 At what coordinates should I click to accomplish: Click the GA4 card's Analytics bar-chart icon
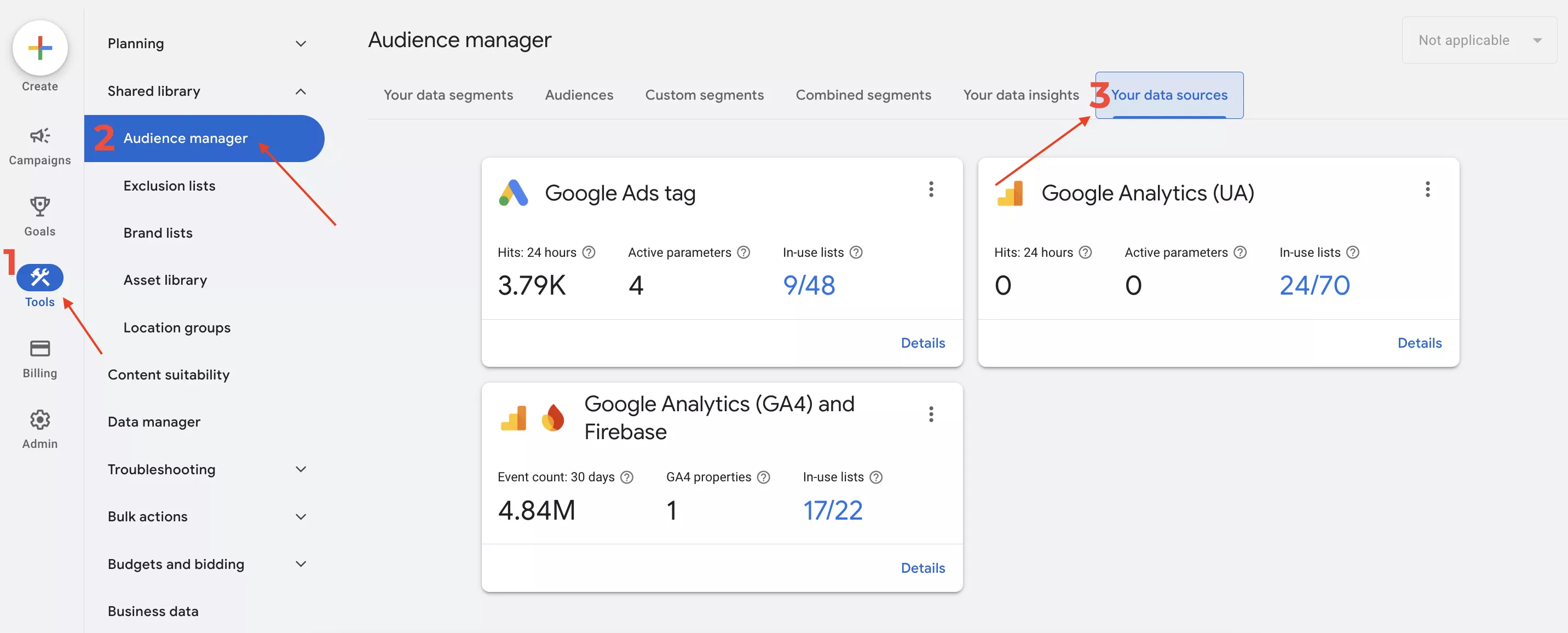513,418
